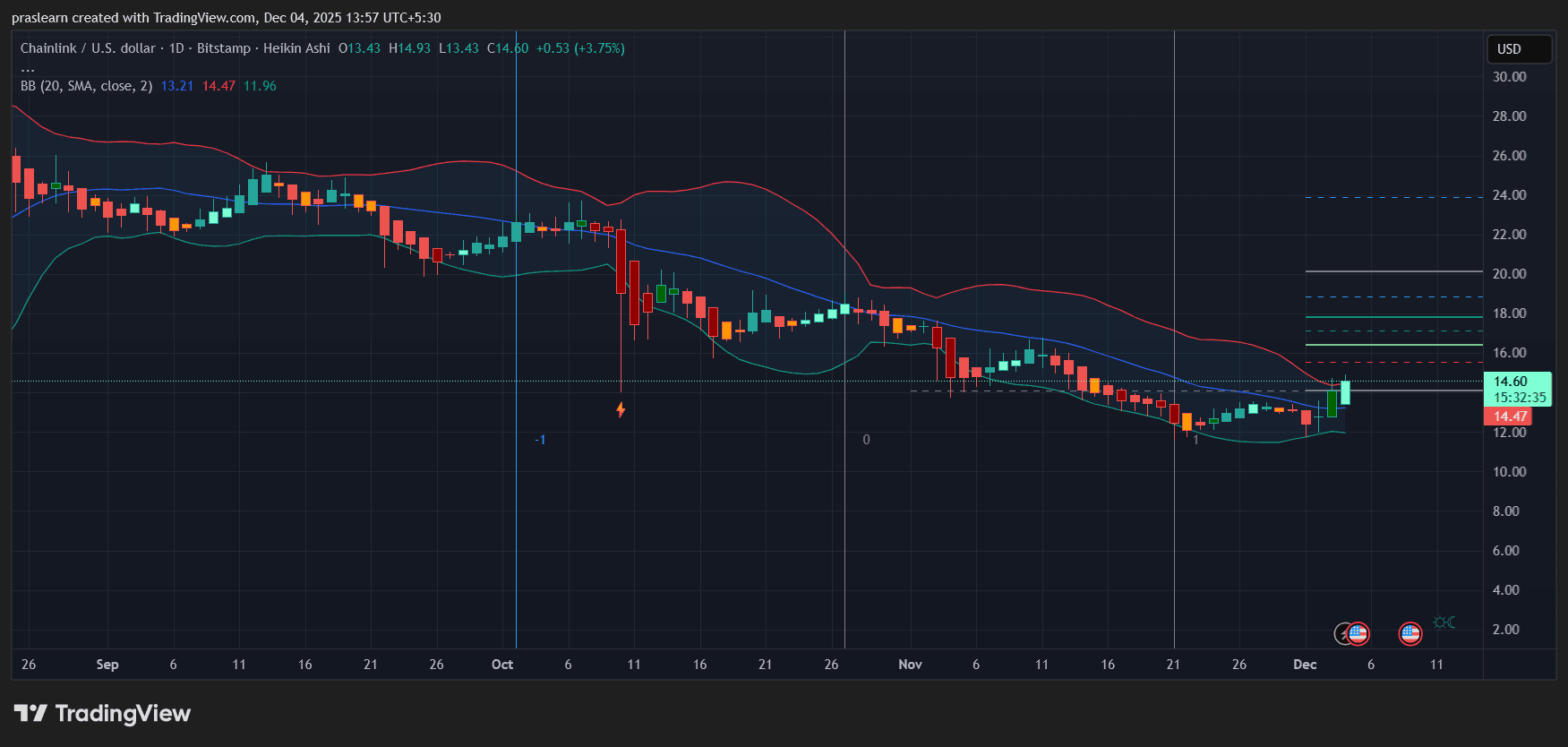Click the 1D interval label in legend
The width and height of the screenshot is (1568, 747).
176,48
